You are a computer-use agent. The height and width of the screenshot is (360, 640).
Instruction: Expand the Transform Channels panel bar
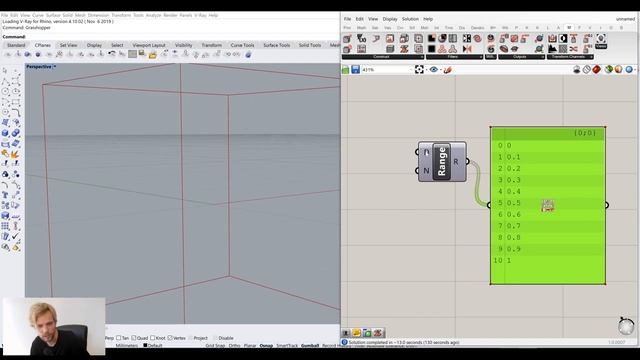point(570,57)
